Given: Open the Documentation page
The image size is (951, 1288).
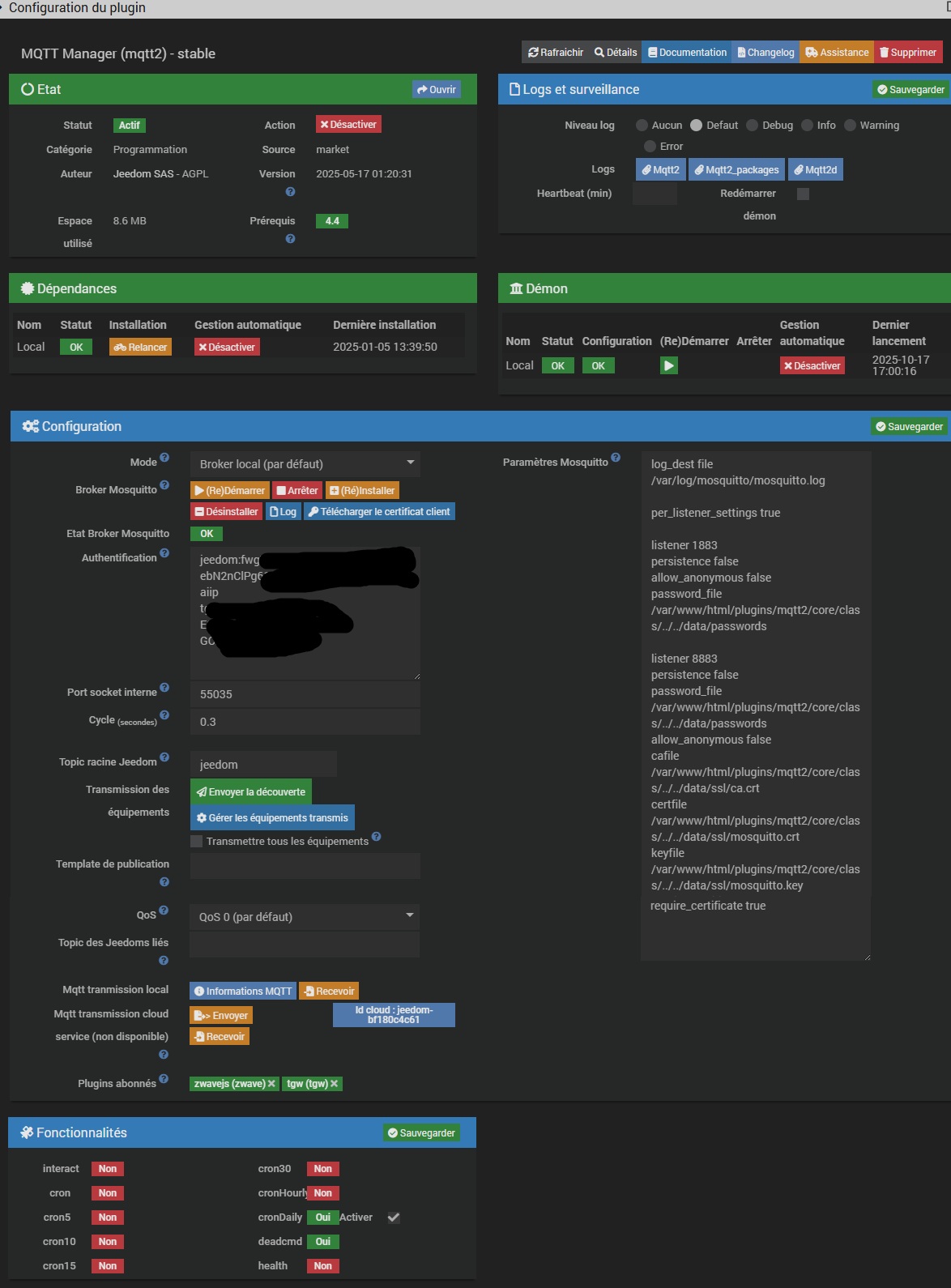Looking at the screenshot, I should pyautogui.click(x=687, y=53).
